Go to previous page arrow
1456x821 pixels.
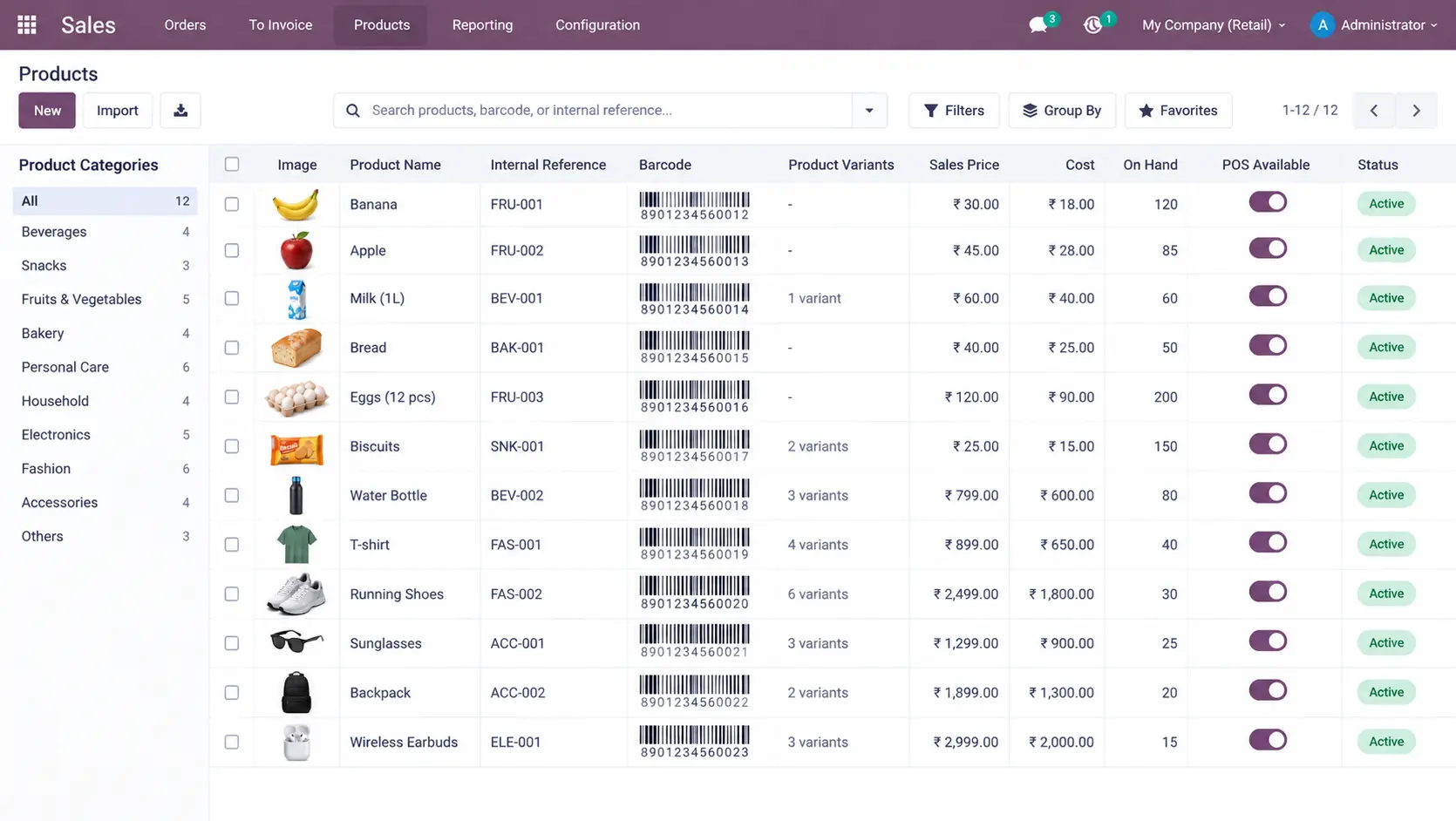click(x=1374, y=111)
